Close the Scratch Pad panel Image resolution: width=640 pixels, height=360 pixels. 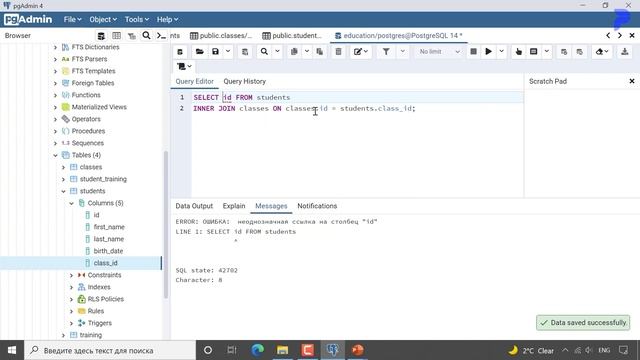click(x=632, y=82)
